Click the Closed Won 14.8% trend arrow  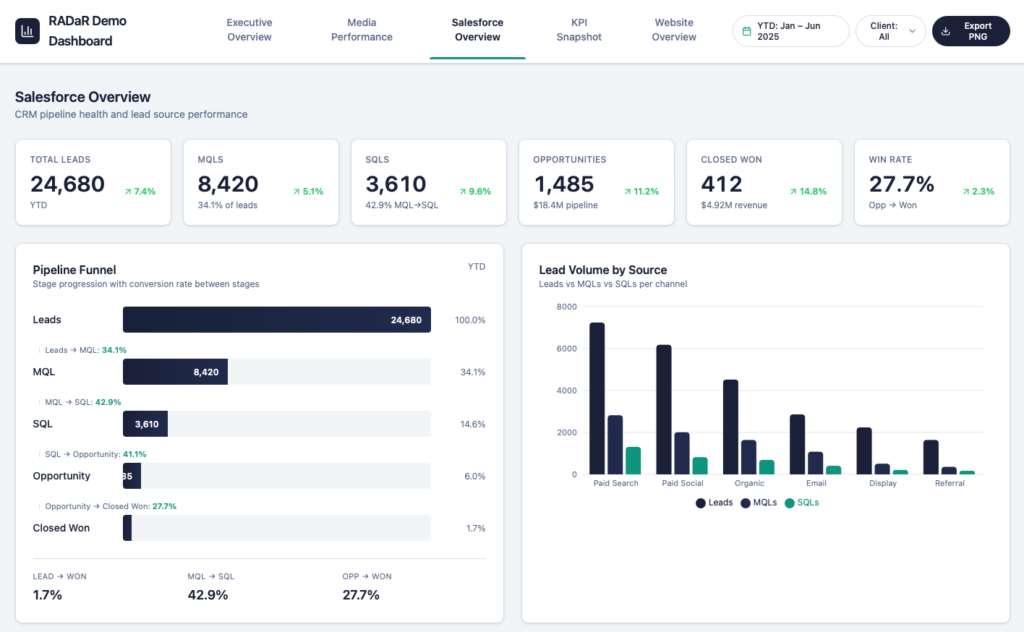(793, 191)
